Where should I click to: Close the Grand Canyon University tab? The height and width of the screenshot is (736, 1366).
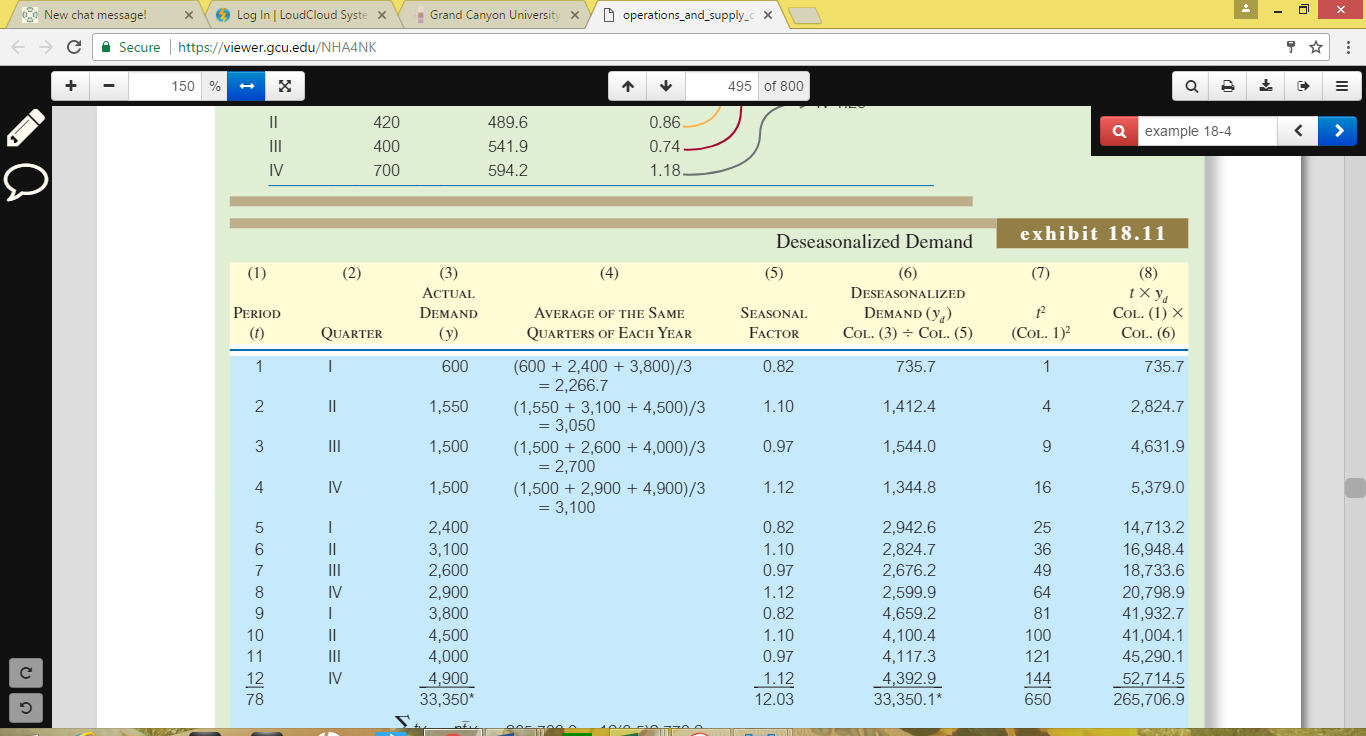[x=574, y=15]
